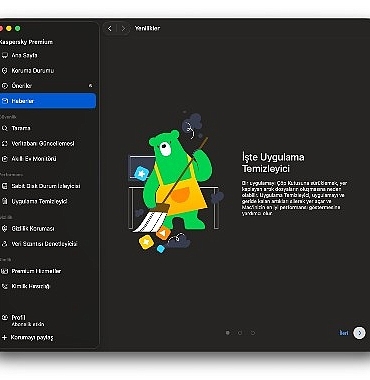Go forward with the right chevron

(123, 29)
